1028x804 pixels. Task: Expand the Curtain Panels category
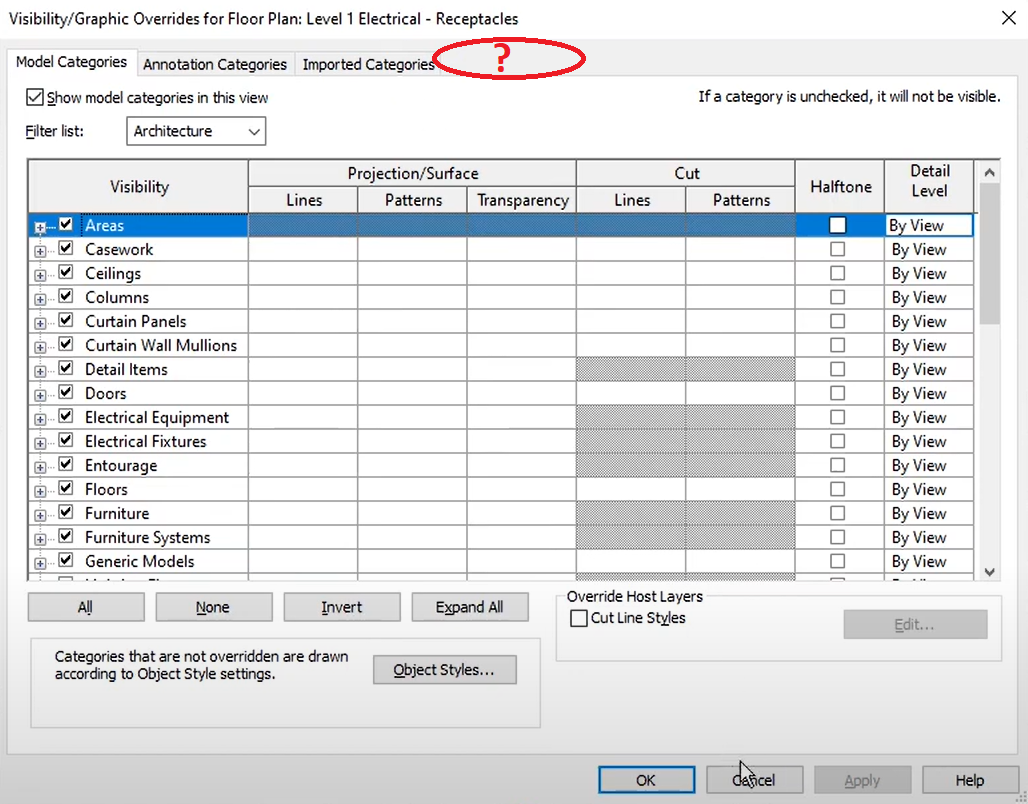(x=40, y=323)
